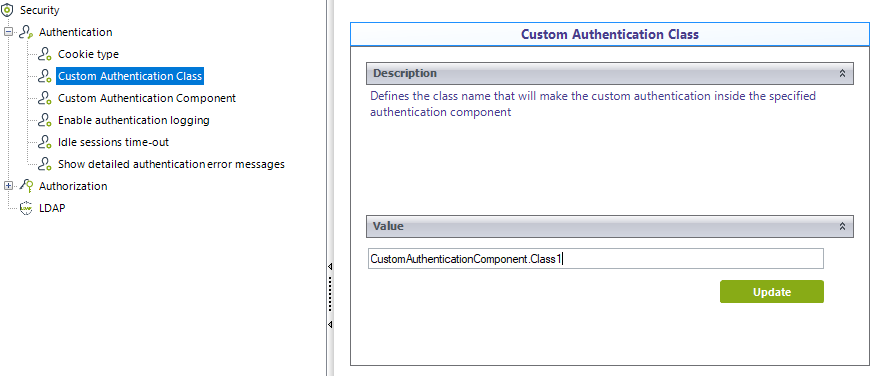Screen dimensions: 877x376
Task: Click the LDAP node icon
Action: point(26,208)
